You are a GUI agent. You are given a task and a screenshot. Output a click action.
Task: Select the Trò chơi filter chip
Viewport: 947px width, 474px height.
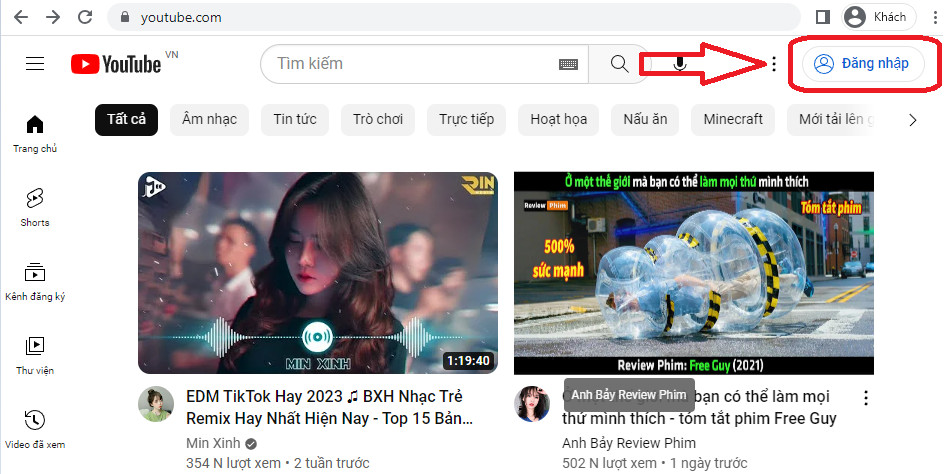378,120
